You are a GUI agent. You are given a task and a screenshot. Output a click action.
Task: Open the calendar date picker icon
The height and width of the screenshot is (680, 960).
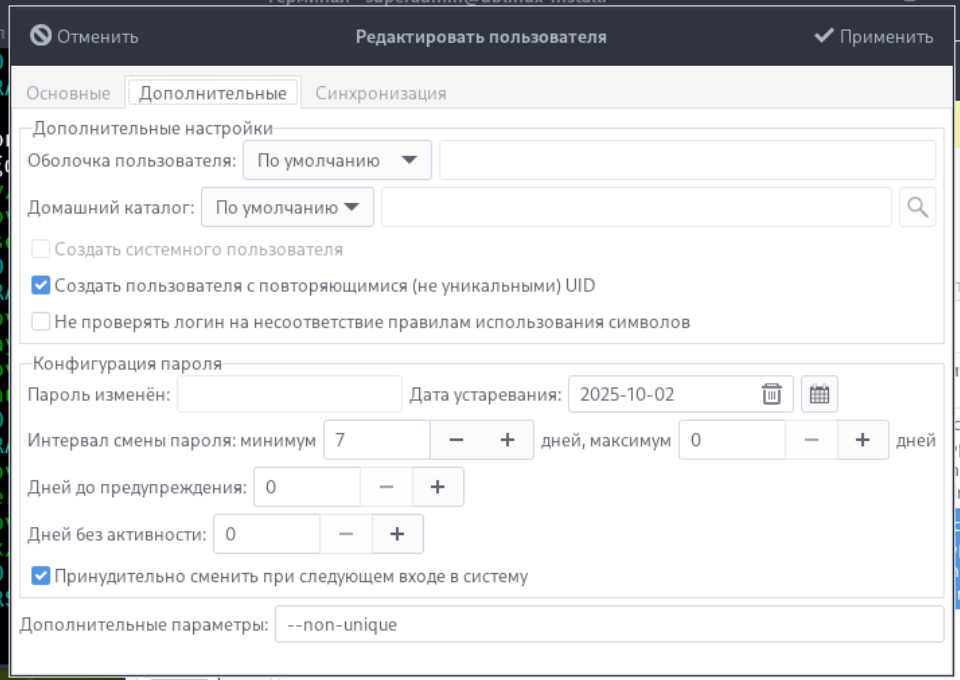(x=819, y=394)
